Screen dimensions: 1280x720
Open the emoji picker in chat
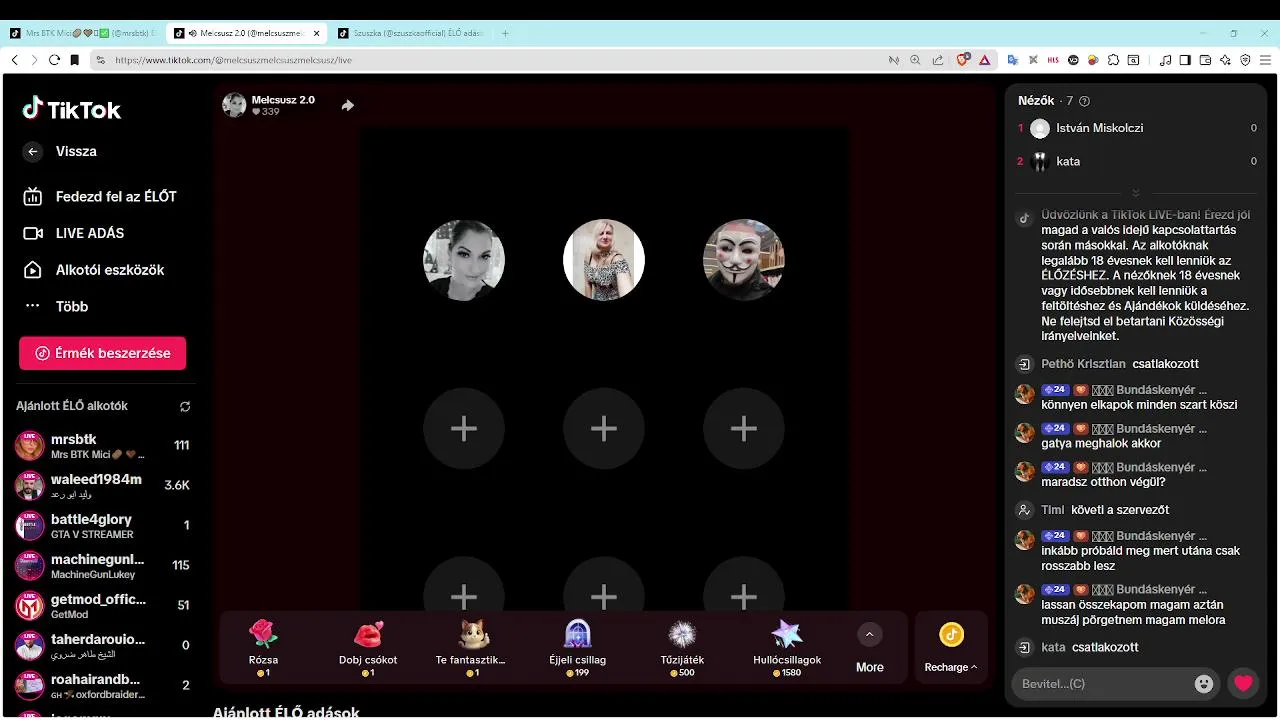(1204, 684)
